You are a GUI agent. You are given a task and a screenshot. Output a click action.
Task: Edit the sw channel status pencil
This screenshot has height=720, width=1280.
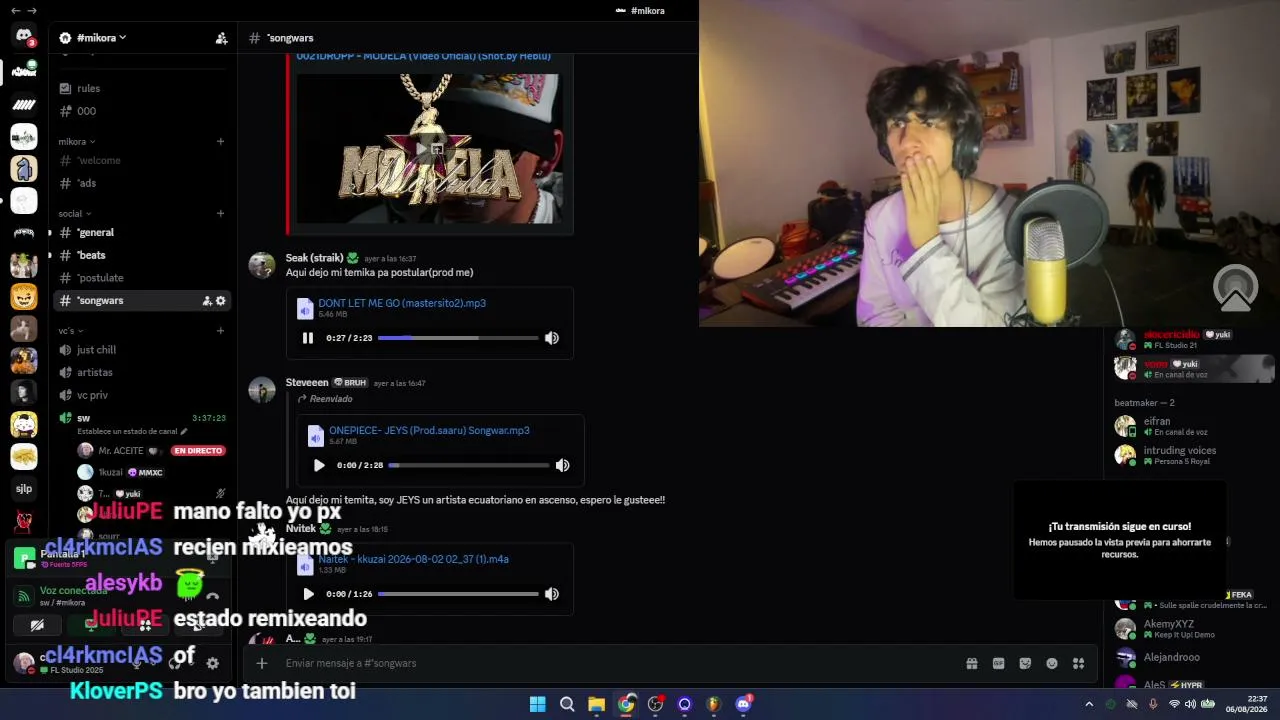click(183, 431)
